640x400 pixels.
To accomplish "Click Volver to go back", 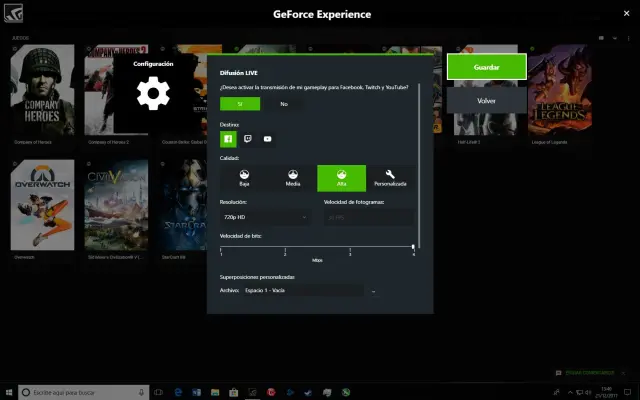I will pyautogui.click(x=487, y=100).
